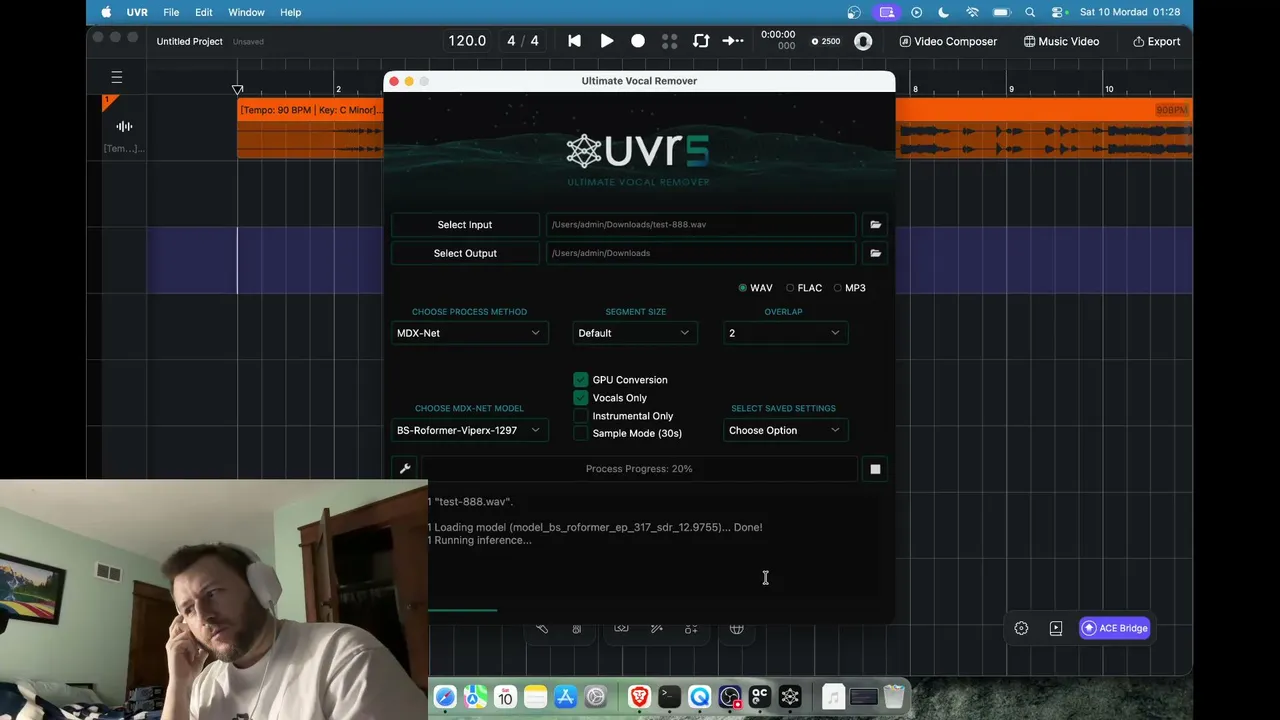Select WAV output format

755,288
